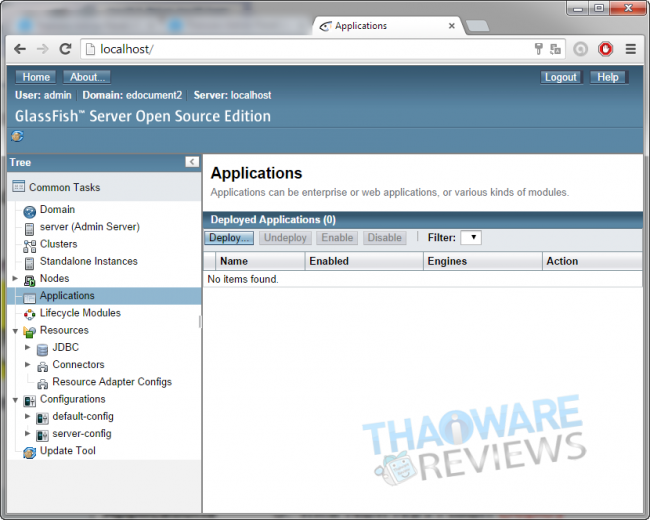Click the Applications tree icon
The width and height of the screenshot is (650, 520).
tap(29, 298)
